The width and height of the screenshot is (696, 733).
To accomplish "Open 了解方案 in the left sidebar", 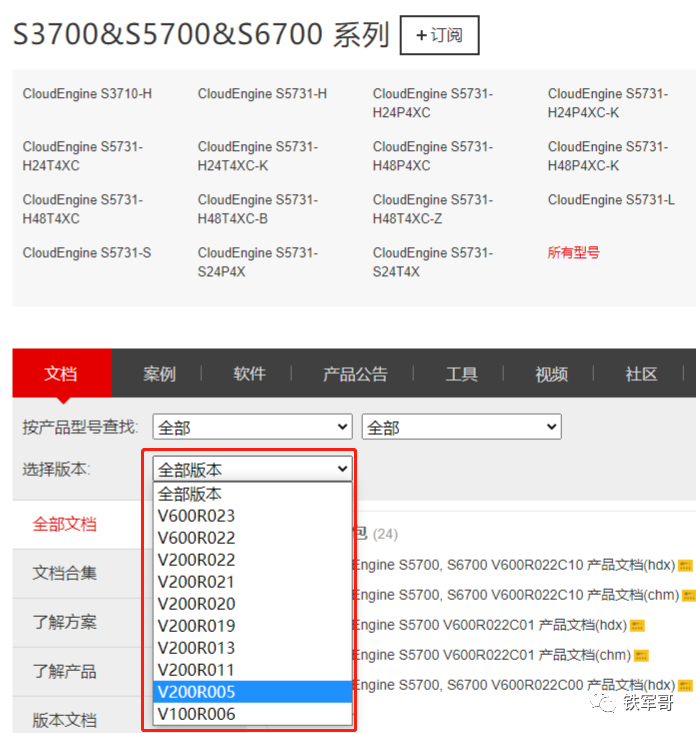I will coord(65,622).
